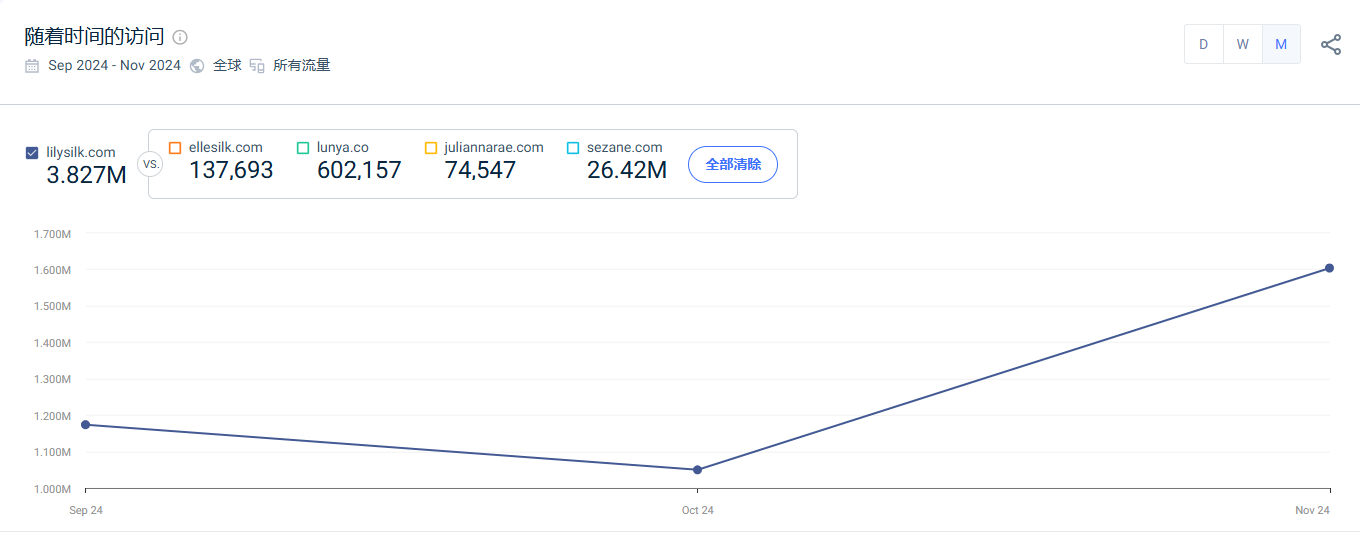The height and width of the screenshot is (535, 1360).
Task: Click the VS. circle badge
Action: tap(150, 163)
